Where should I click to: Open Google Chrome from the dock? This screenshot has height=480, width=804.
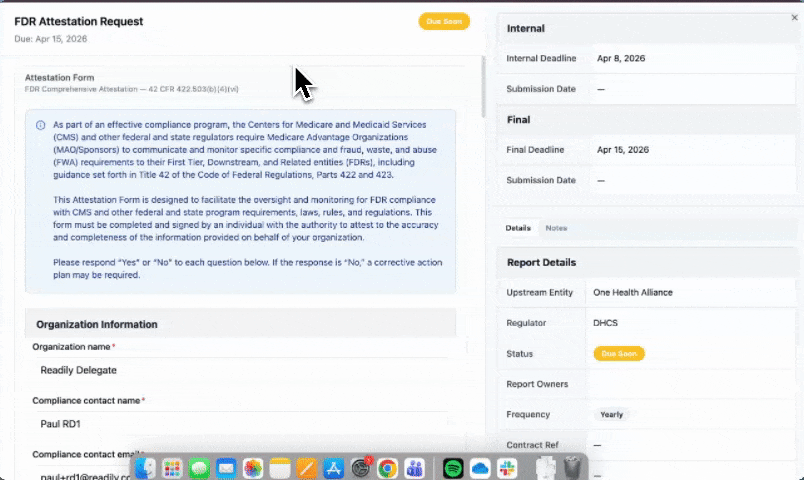tap(387, 468)
